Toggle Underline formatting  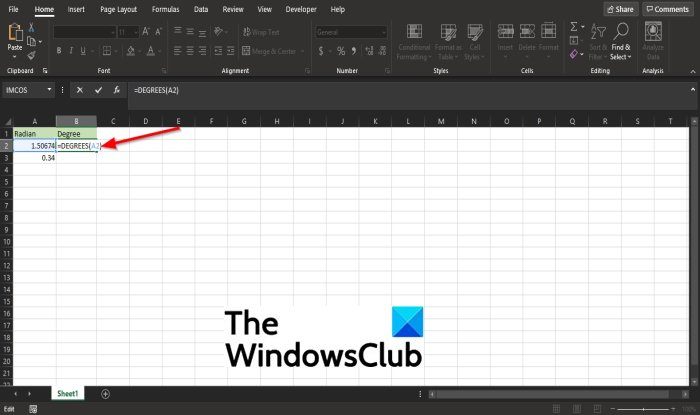[83, 51]
